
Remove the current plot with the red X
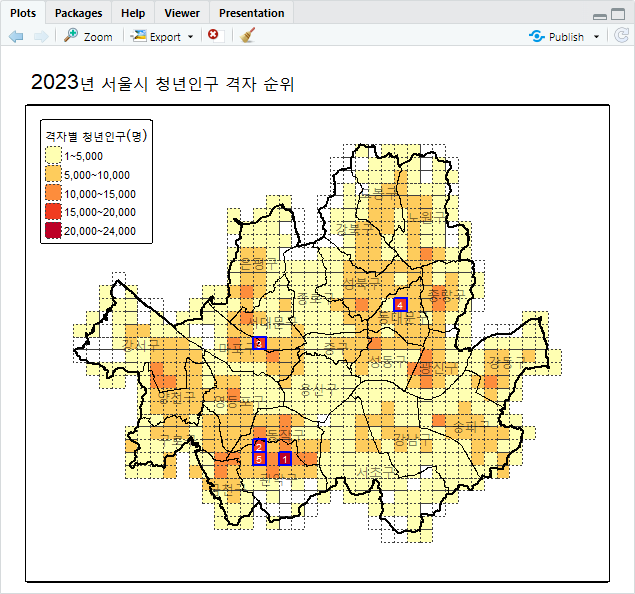pyautogui.click(x=213, y=35)
